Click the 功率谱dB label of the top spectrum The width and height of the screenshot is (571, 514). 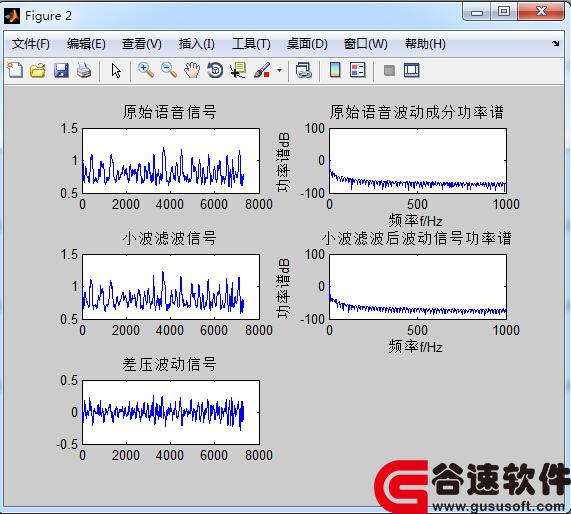pyautogui.click(x=284, y=161)
